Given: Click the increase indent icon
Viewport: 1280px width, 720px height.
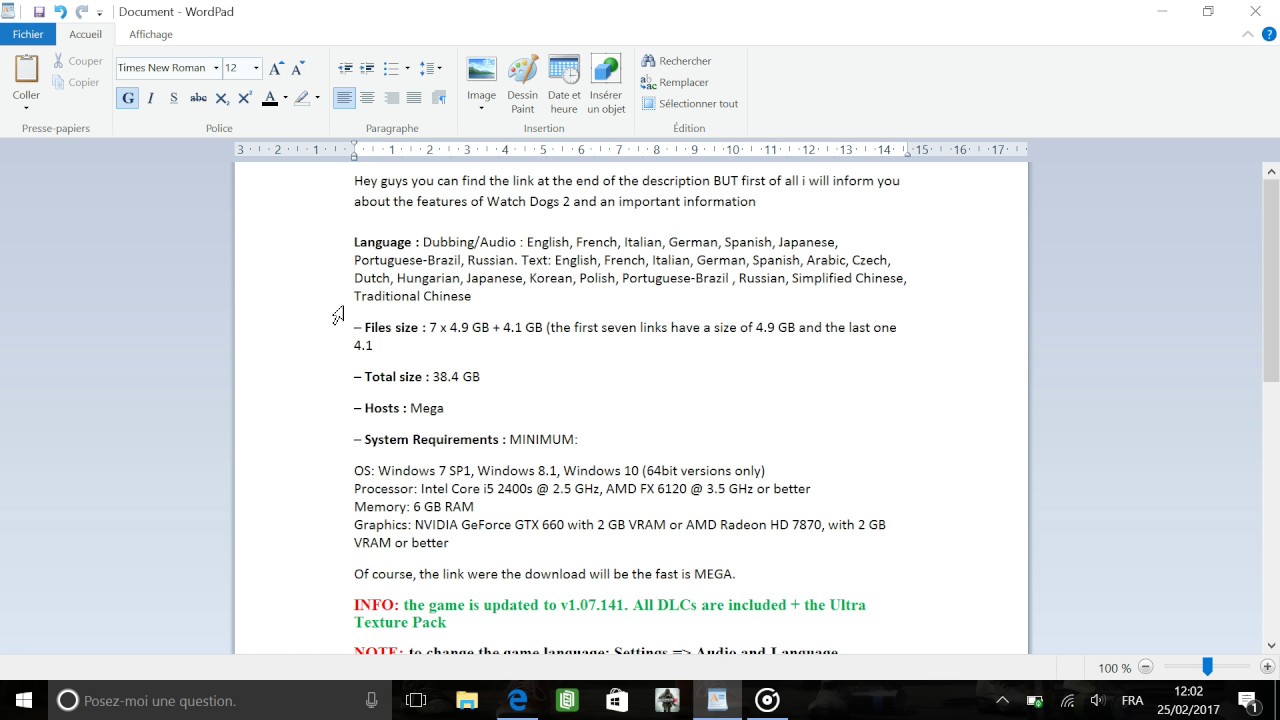Looking at the screenshot, I should point(368,68).
